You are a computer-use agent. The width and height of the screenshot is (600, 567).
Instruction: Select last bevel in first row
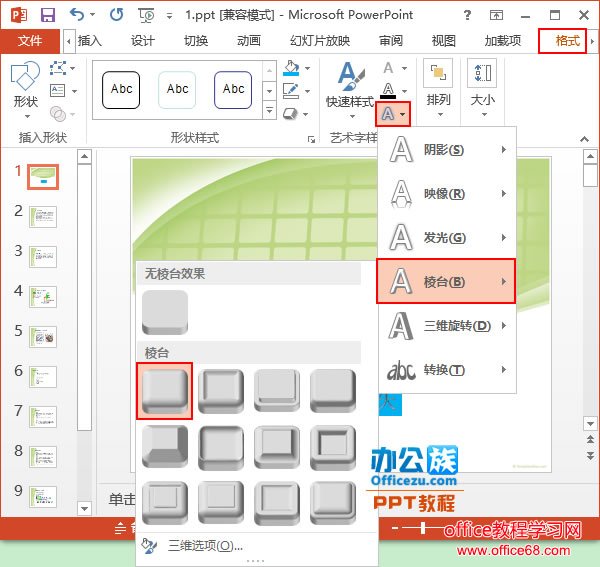(x=333, y=391)
